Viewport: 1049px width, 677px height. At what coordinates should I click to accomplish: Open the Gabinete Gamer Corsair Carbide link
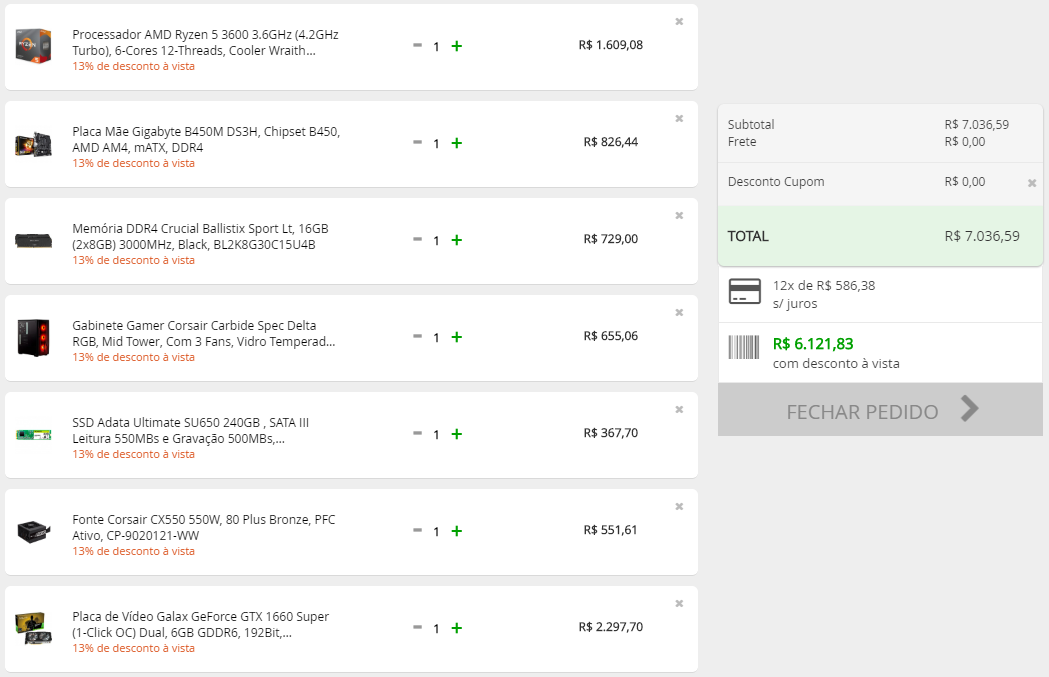point(204,333)
